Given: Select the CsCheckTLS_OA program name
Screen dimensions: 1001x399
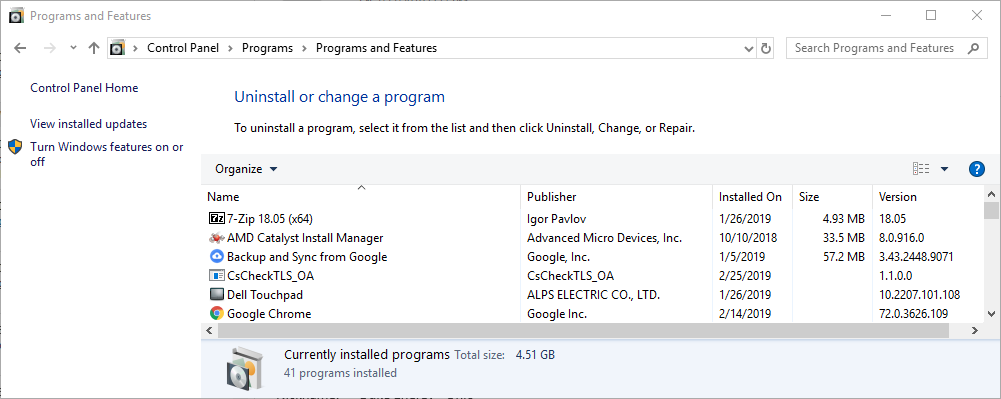Looking at the screenshot, I should coord(270,276).
